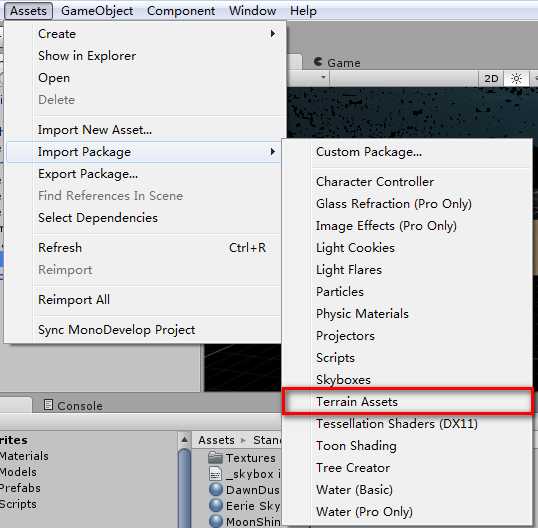Viewport: 538px width, 528px height.
Task: Click the project sidebar scrollbar thumb
Action: [x=184, y=487]
